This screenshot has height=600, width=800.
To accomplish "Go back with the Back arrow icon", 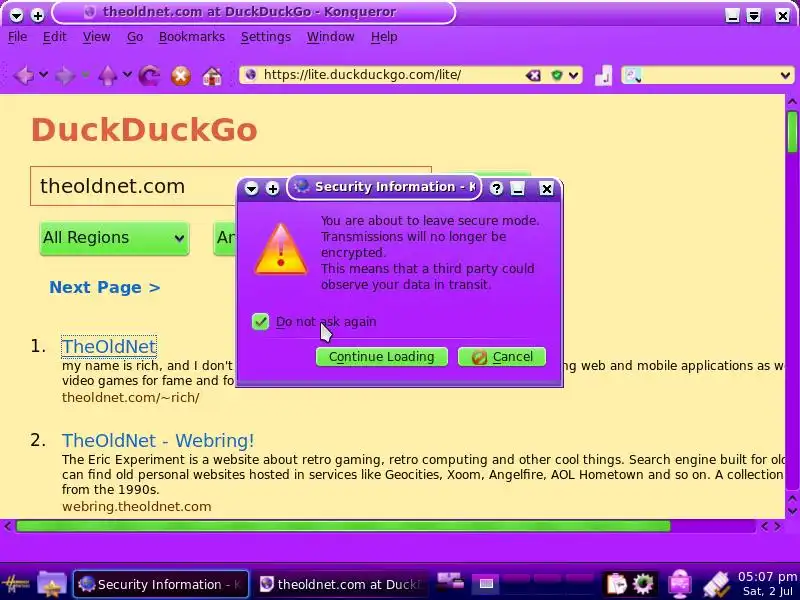I will tap(23, 76).
